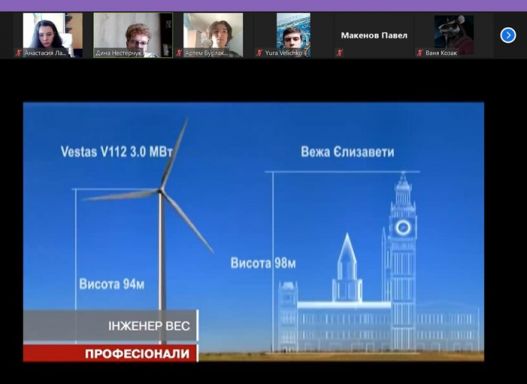Select Ваня Козак's avatar thumbnail

[x=454, y=35]
